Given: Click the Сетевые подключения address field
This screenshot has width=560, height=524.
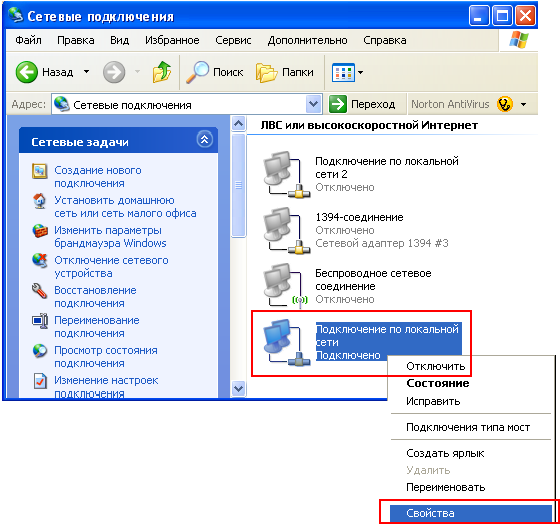Looking at the screenshot, I should pos(180,104).
